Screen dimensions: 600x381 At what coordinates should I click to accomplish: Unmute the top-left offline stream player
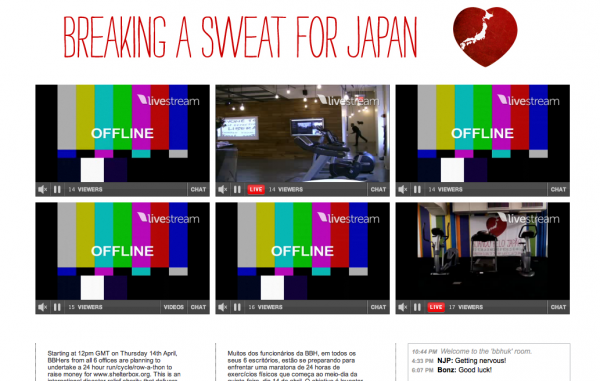click(x=42, y=189)
